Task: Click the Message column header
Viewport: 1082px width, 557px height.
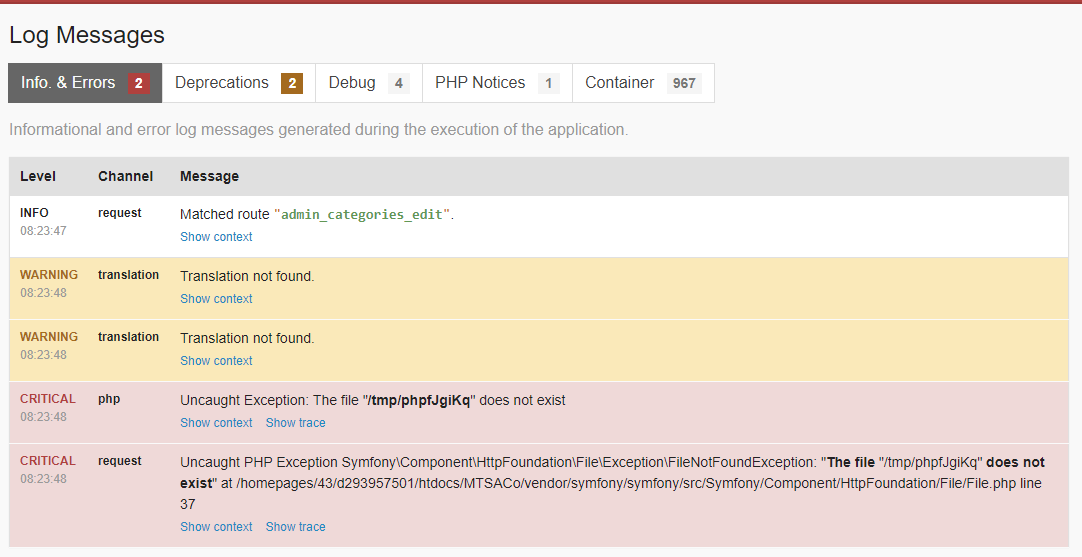Action: 209,176
